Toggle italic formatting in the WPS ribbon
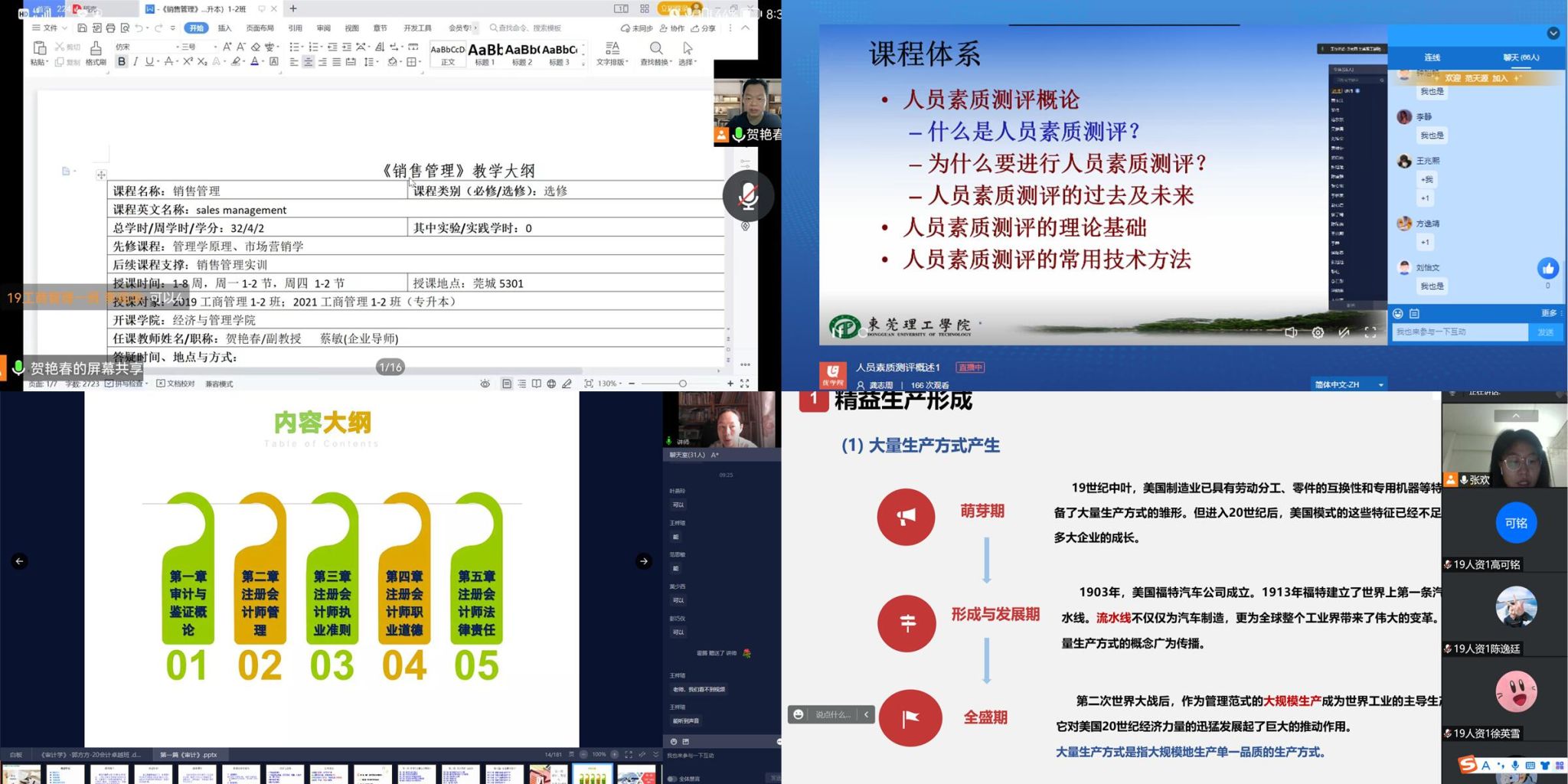Viewport: 1568px width, 784px height. 136,61
